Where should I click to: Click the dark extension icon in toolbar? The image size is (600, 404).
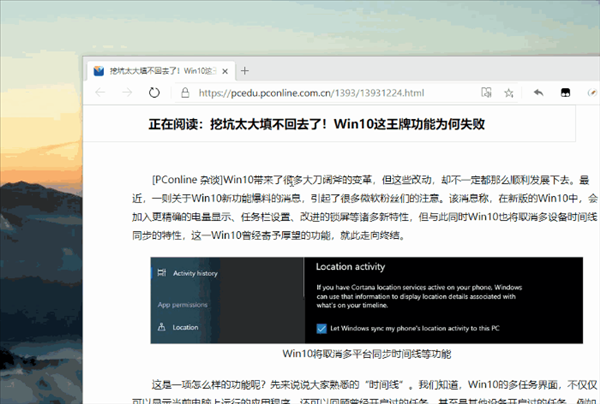565,93
